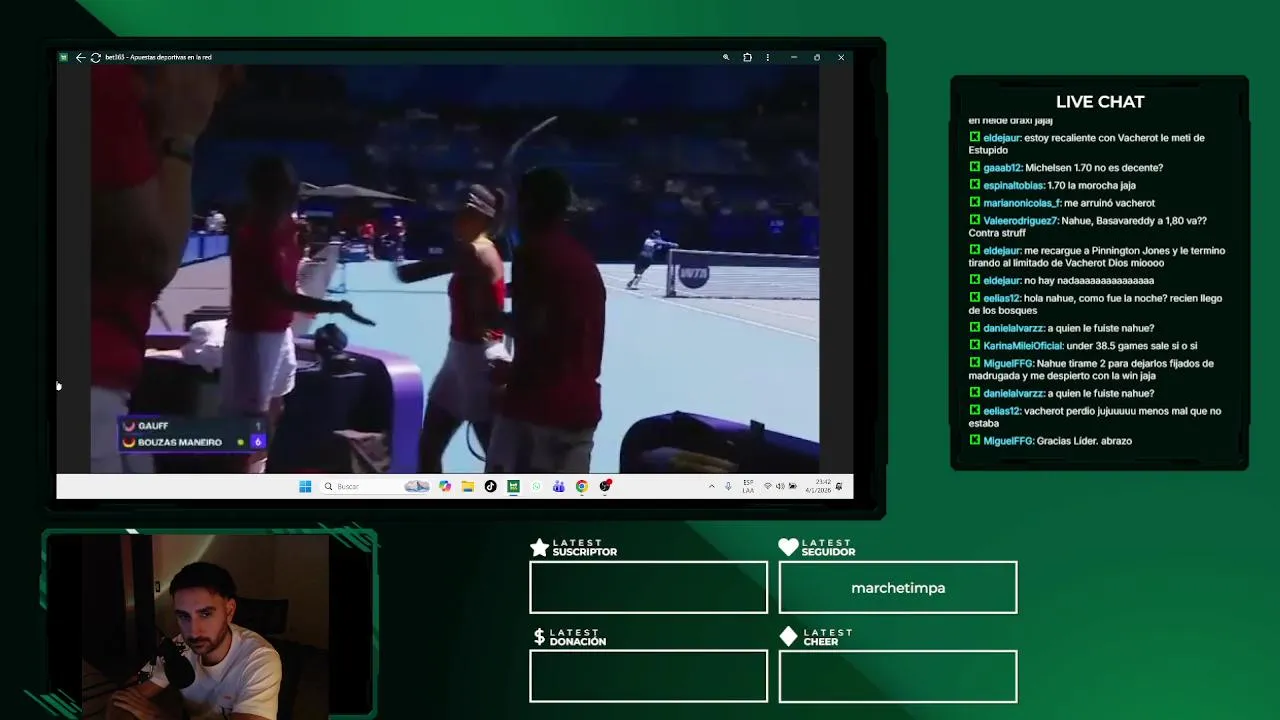Open the Wi-Fi network tray icon

coord(768,486)
